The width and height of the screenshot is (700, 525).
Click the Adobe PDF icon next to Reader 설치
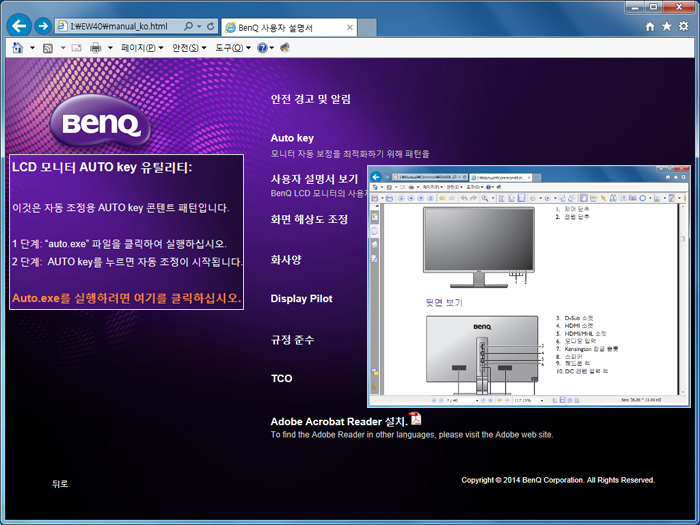click(x=416, y=419)
